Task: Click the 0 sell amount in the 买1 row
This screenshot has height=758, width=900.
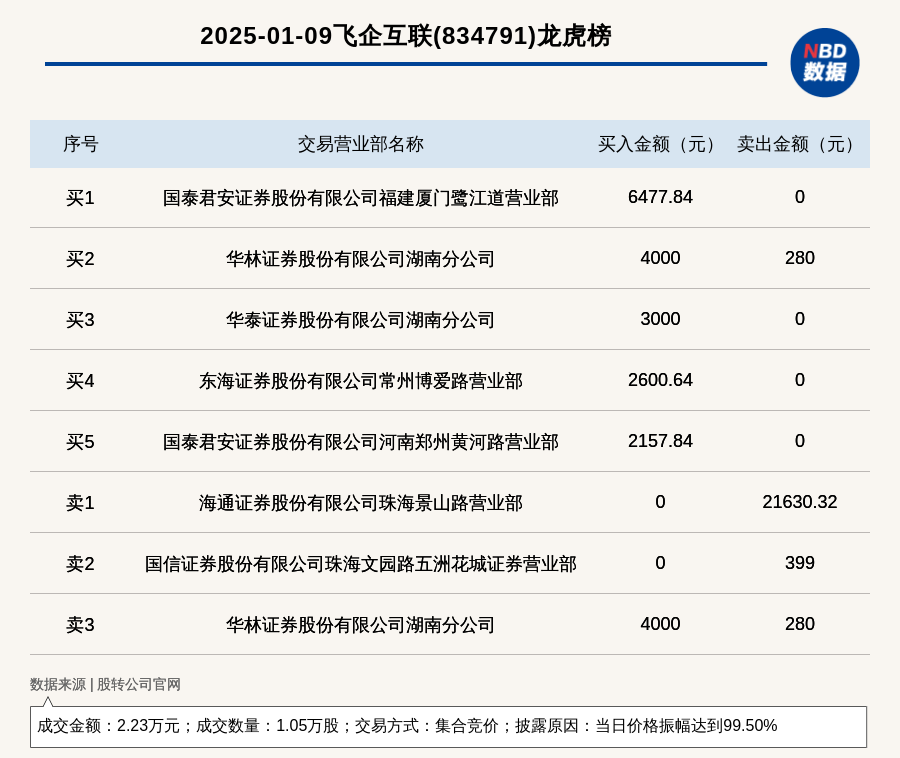Action: 800,197
